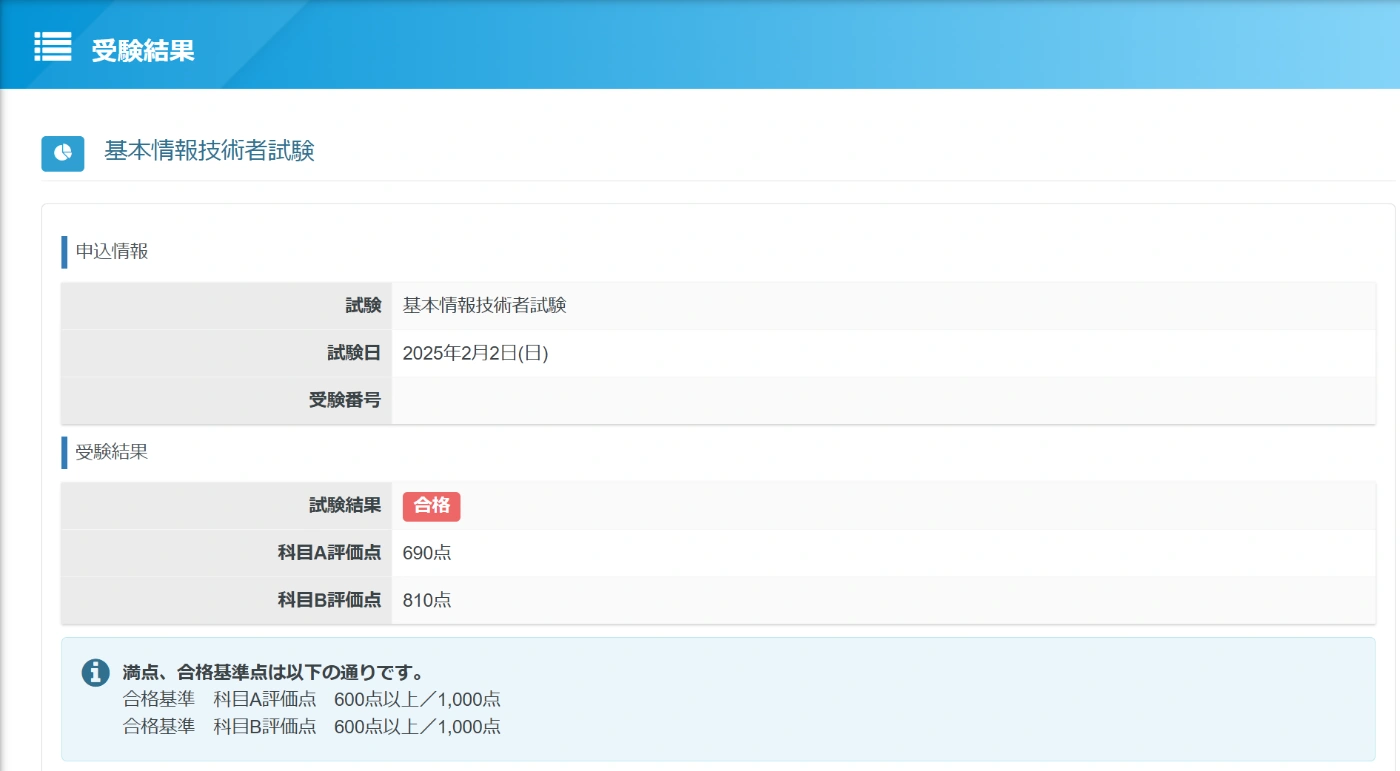The width and height of the screenshot is (1400, 771).
Task: Click the pie chart icon beside 基本情報技術者試験
Action: pos(63,153)
